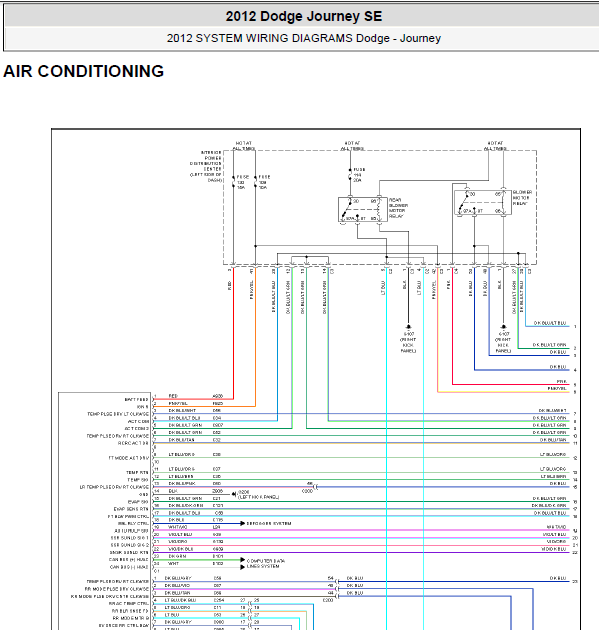Image resolution: width=599 pixels, height=630 pixels.
Task: Click the 'AIR CONDITIONING' heading
Action: click(84, 71)
